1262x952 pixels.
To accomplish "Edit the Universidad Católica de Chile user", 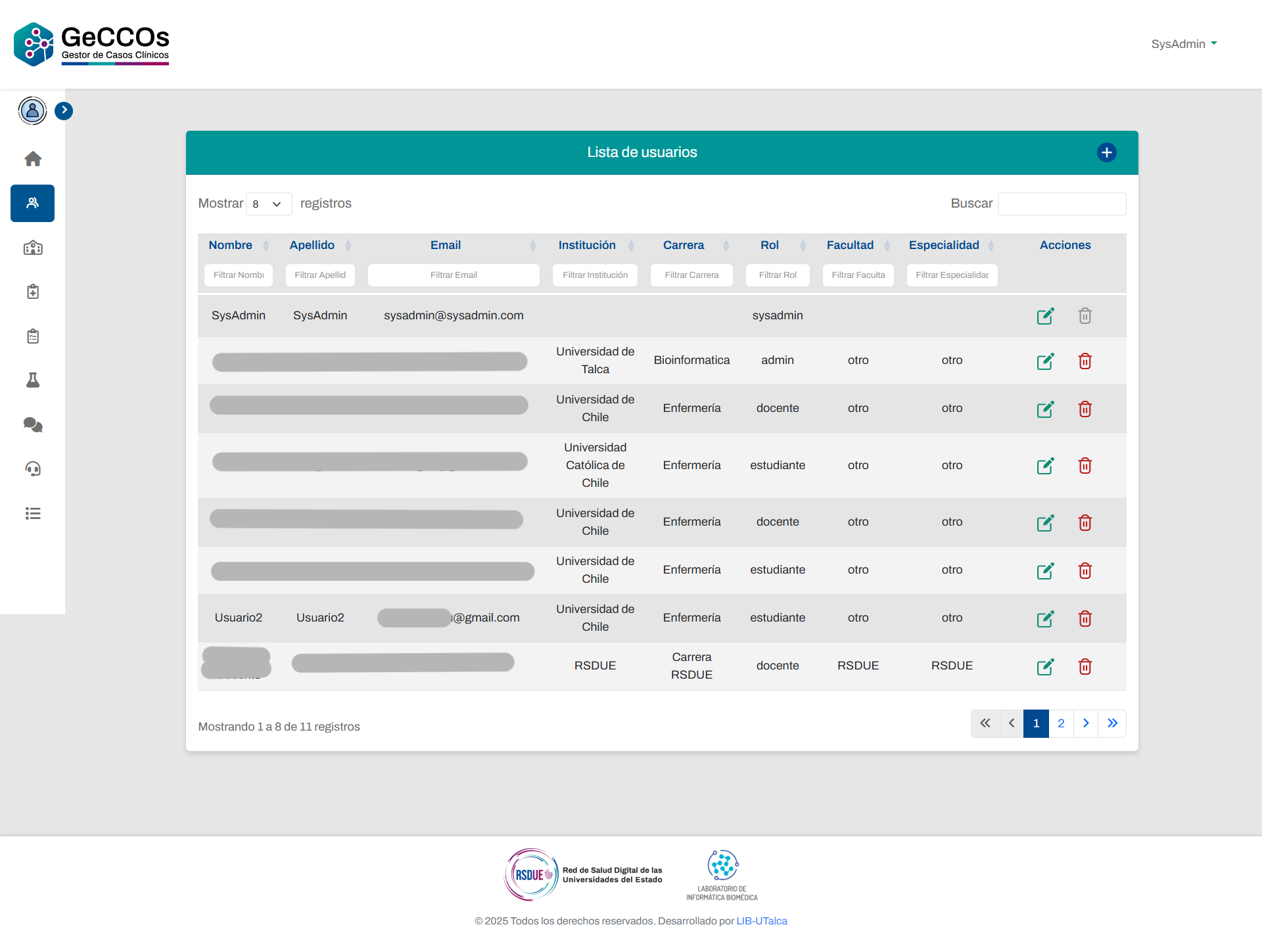I will coord(1046,466).
